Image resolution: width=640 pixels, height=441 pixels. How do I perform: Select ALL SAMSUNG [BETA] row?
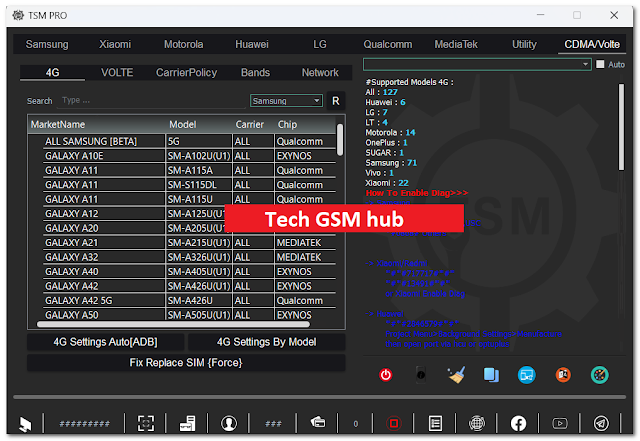point(189,141)
